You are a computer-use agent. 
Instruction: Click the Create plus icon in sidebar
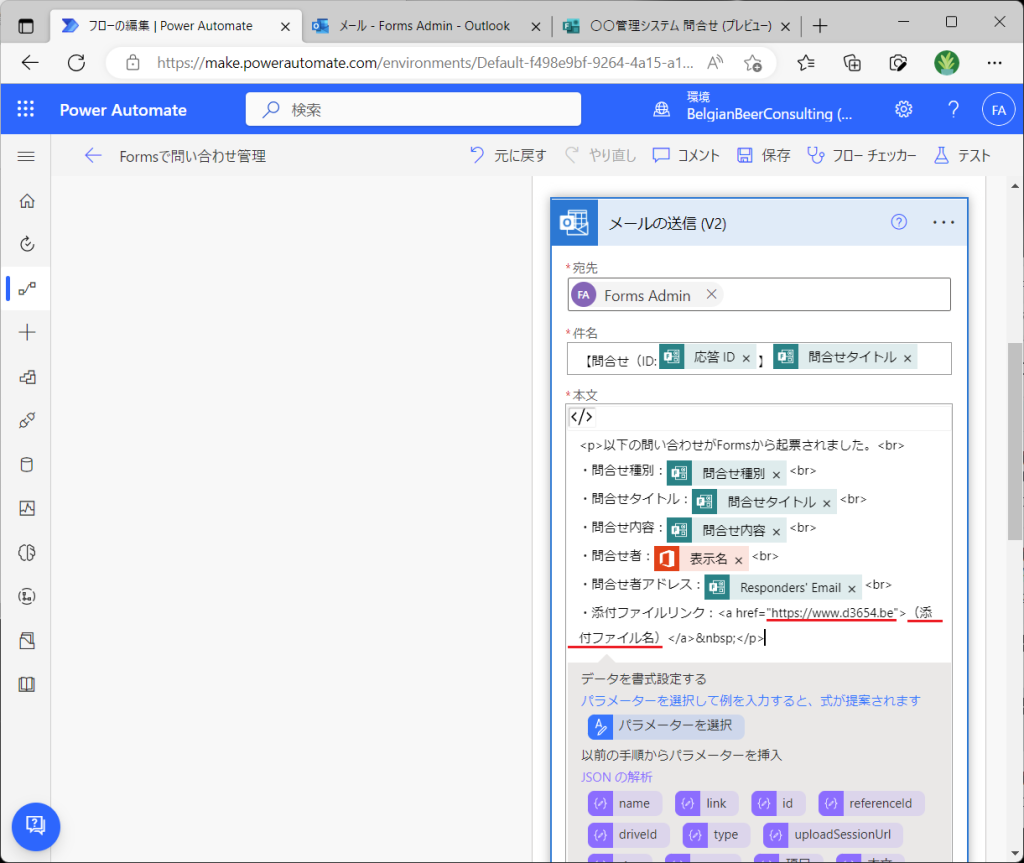[27, 332]
